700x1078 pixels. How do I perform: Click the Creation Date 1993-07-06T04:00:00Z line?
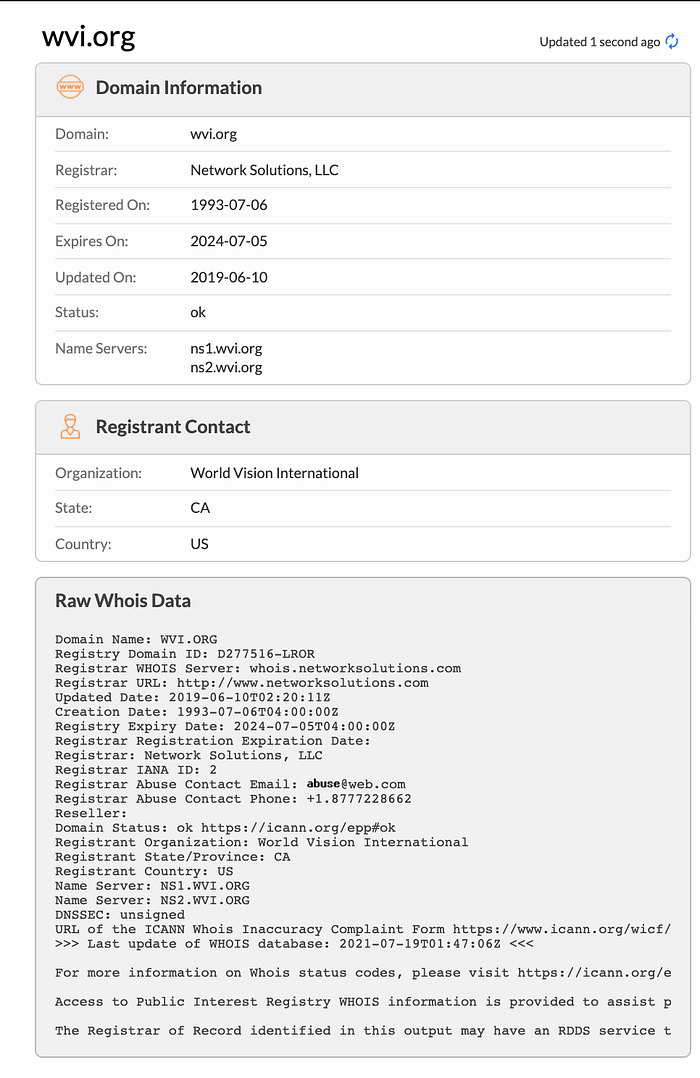coord(197,712)
